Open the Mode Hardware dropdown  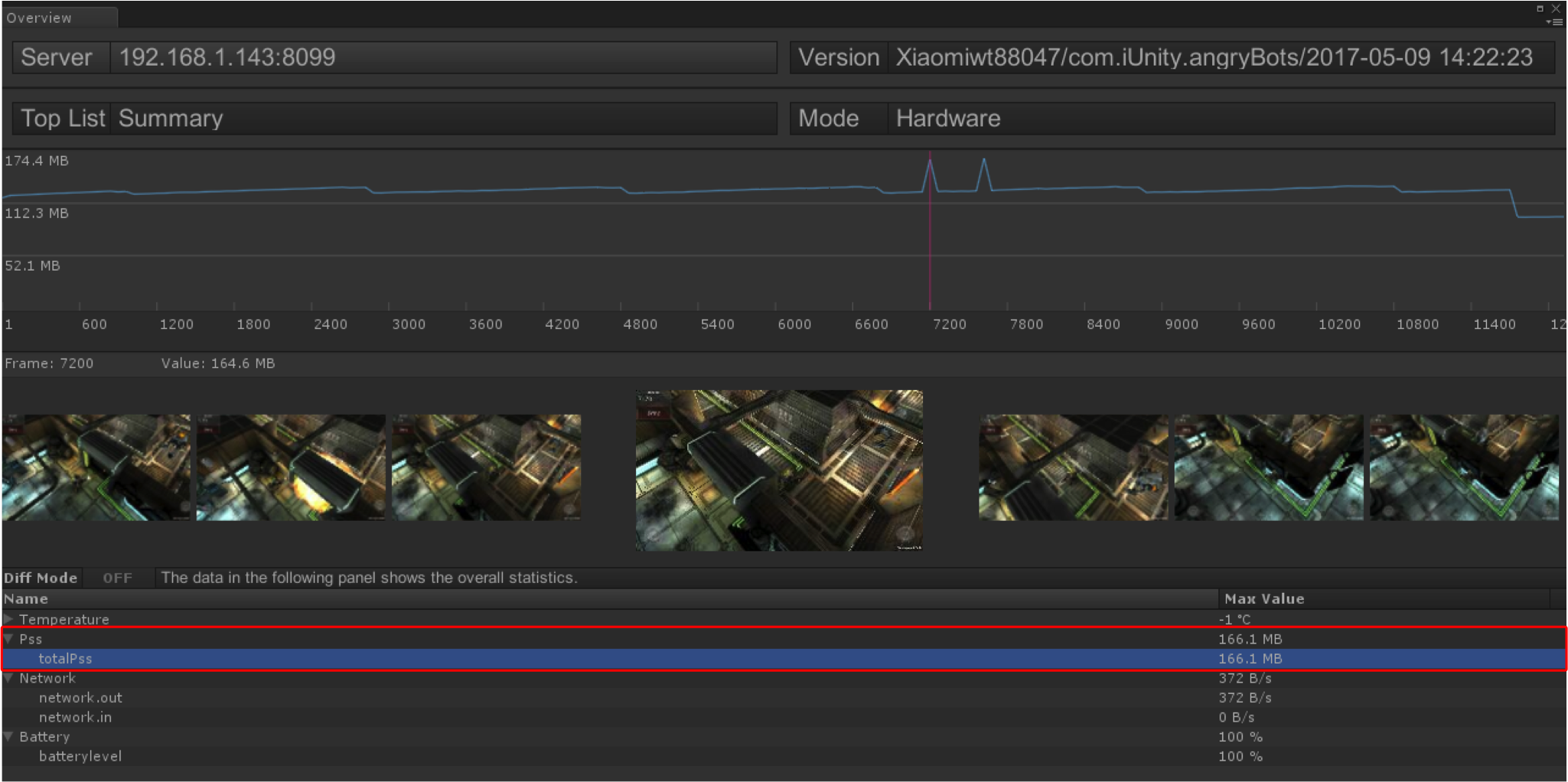pyautogui.click(x=1220, y=119)
